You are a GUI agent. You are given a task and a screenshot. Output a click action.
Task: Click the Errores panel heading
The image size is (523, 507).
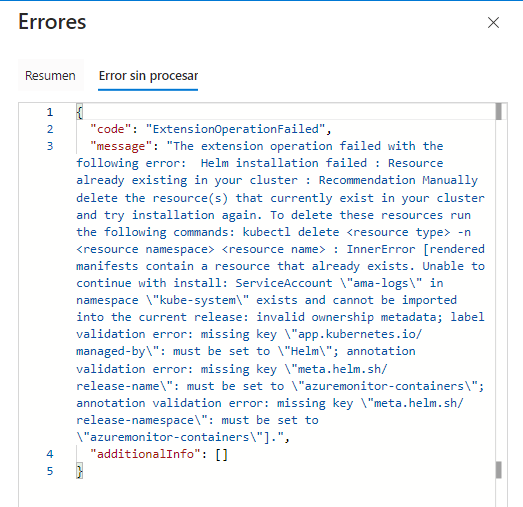(52, 22)
